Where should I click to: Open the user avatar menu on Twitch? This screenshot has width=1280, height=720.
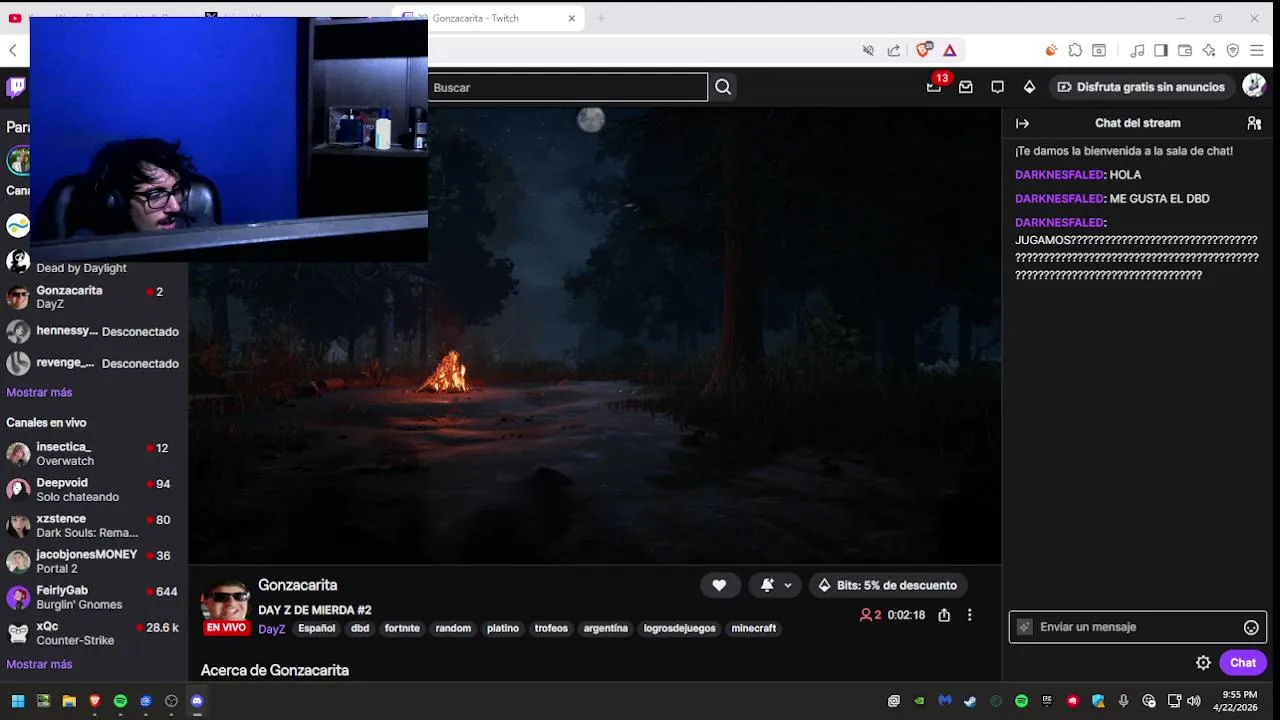point(1254,86)
